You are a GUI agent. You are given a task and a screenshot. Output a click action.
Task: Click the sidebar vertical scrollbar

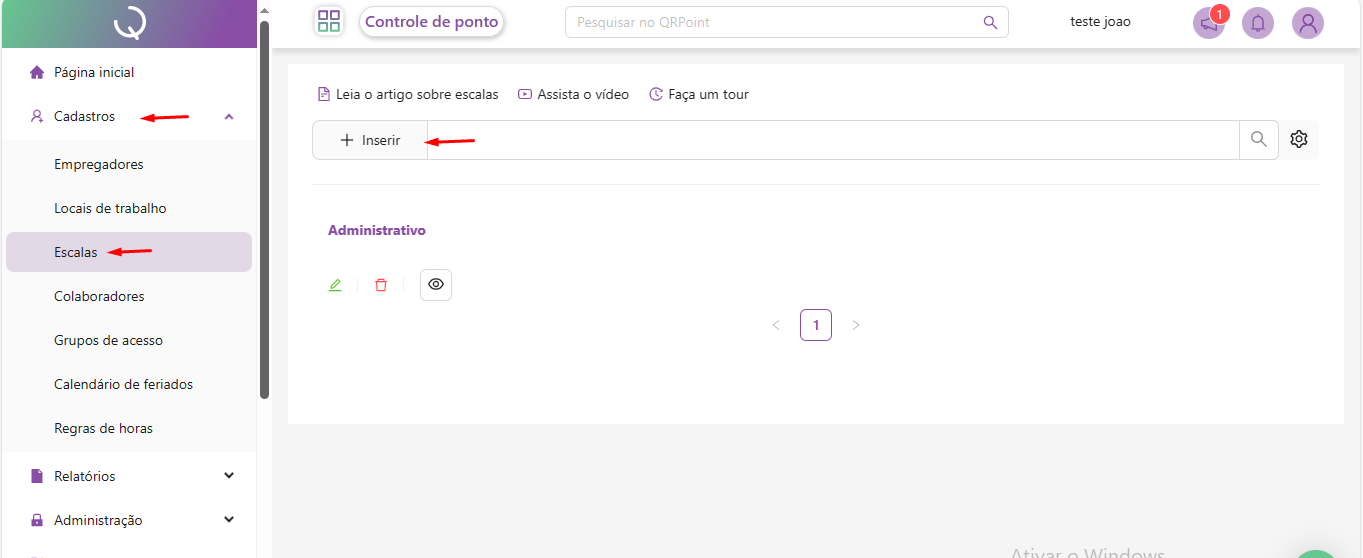[264, 200]
